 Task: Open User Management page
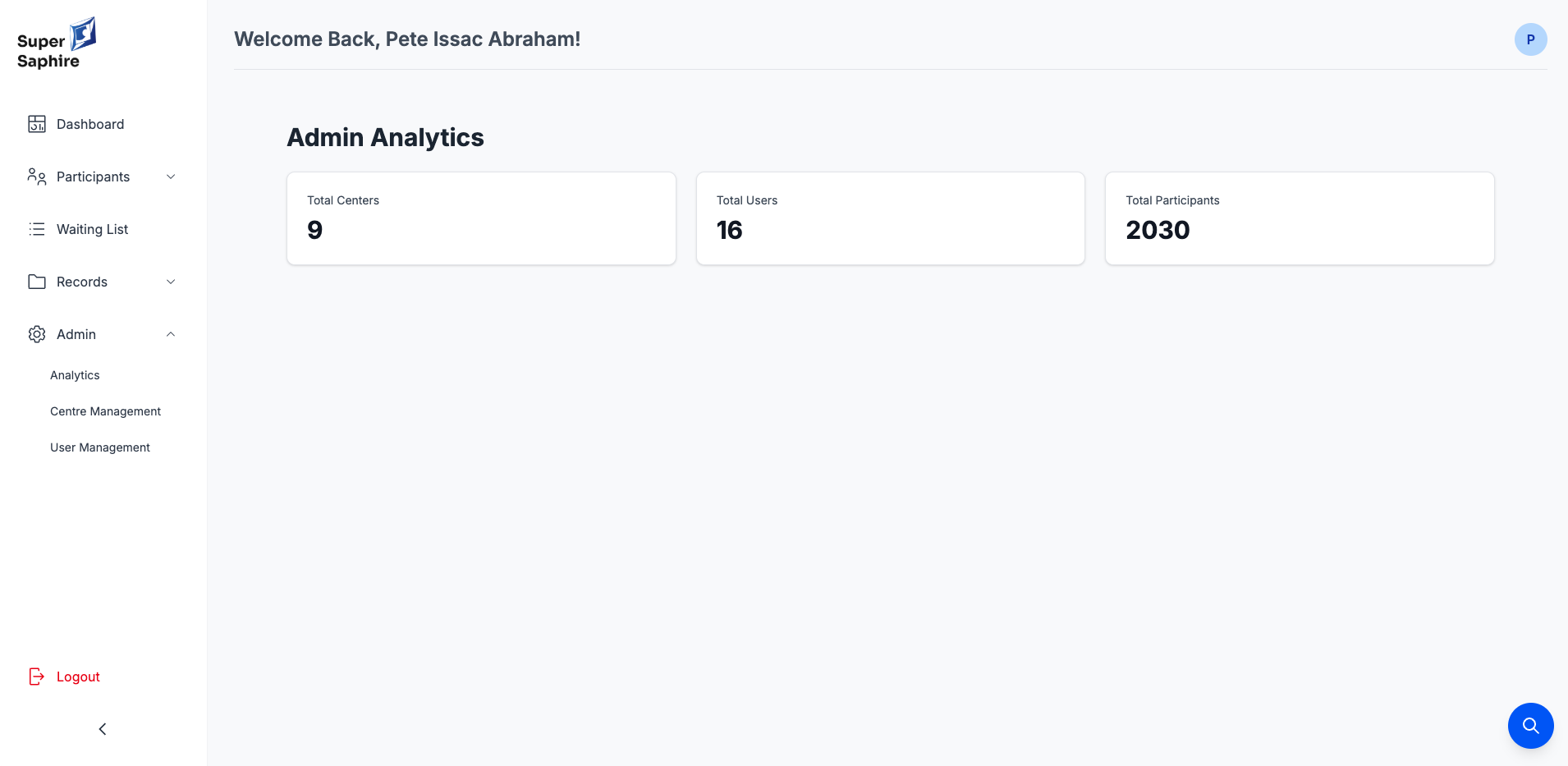coord(100,447)
